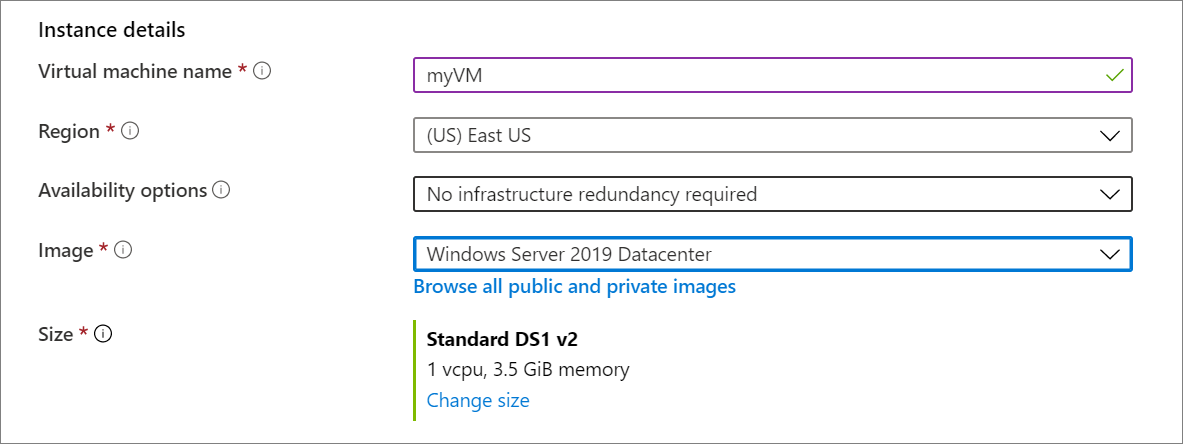1183x444 pixels.
Task: Click the chevron arrow of Region dropdown
Action: coord(1110,136)
